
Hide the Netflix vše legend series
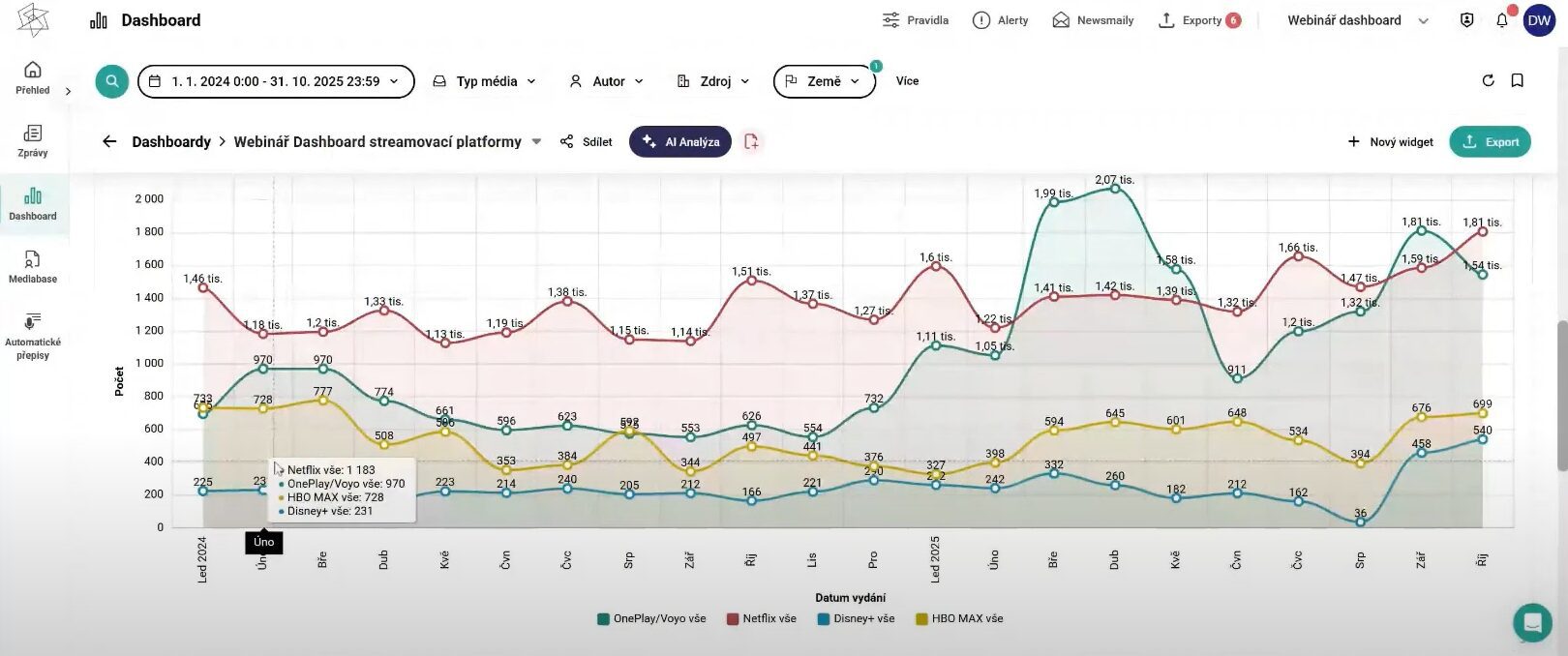pos(762,618)
